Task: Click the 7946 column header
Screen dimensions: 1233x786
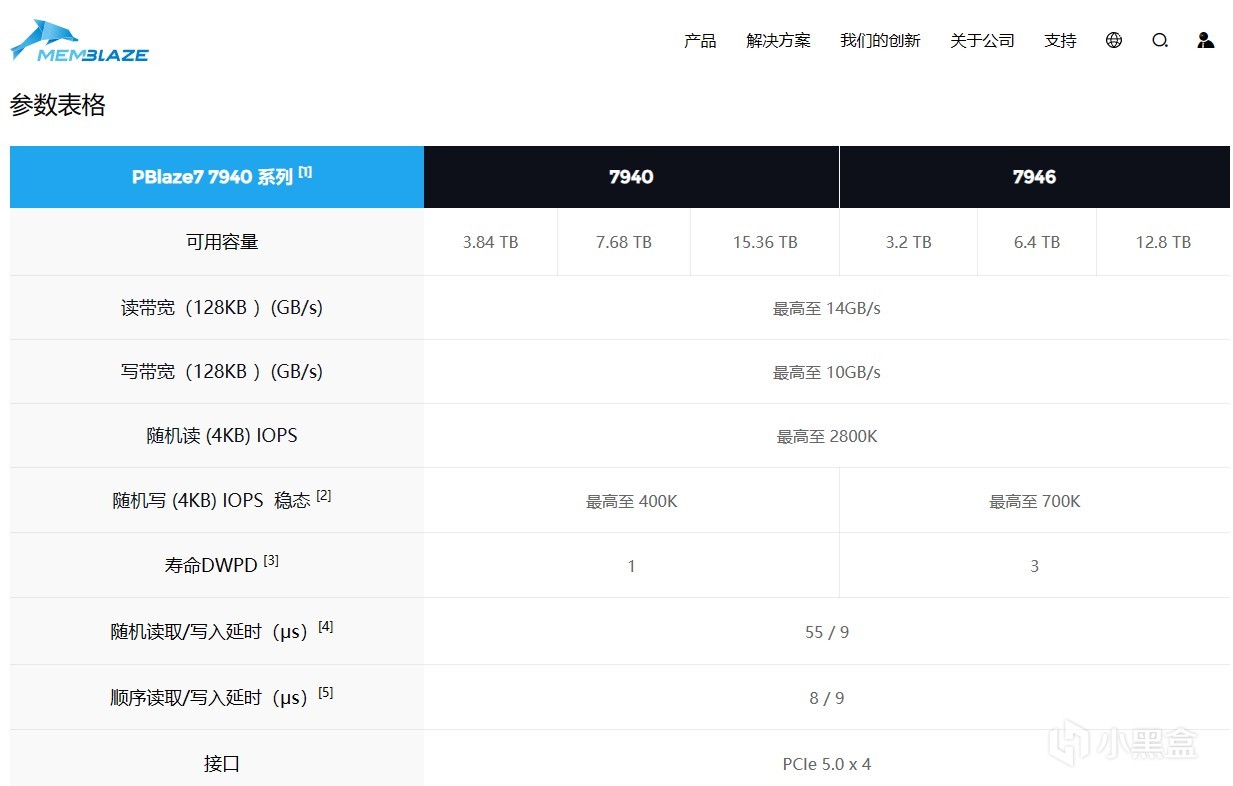Action: click(1034, 177)
